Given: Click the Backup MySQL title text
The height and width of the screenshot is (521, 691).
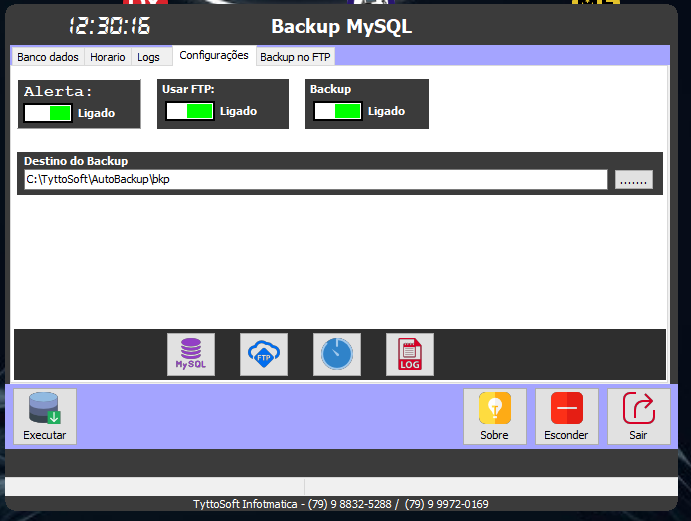Looking at the screenshot, I should pos(341,27).
